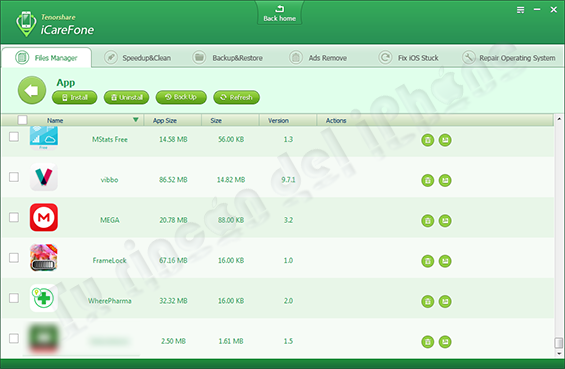Toggle sort arrow in Name column
The image size is (565, 369).
click(x=135, y=120)
